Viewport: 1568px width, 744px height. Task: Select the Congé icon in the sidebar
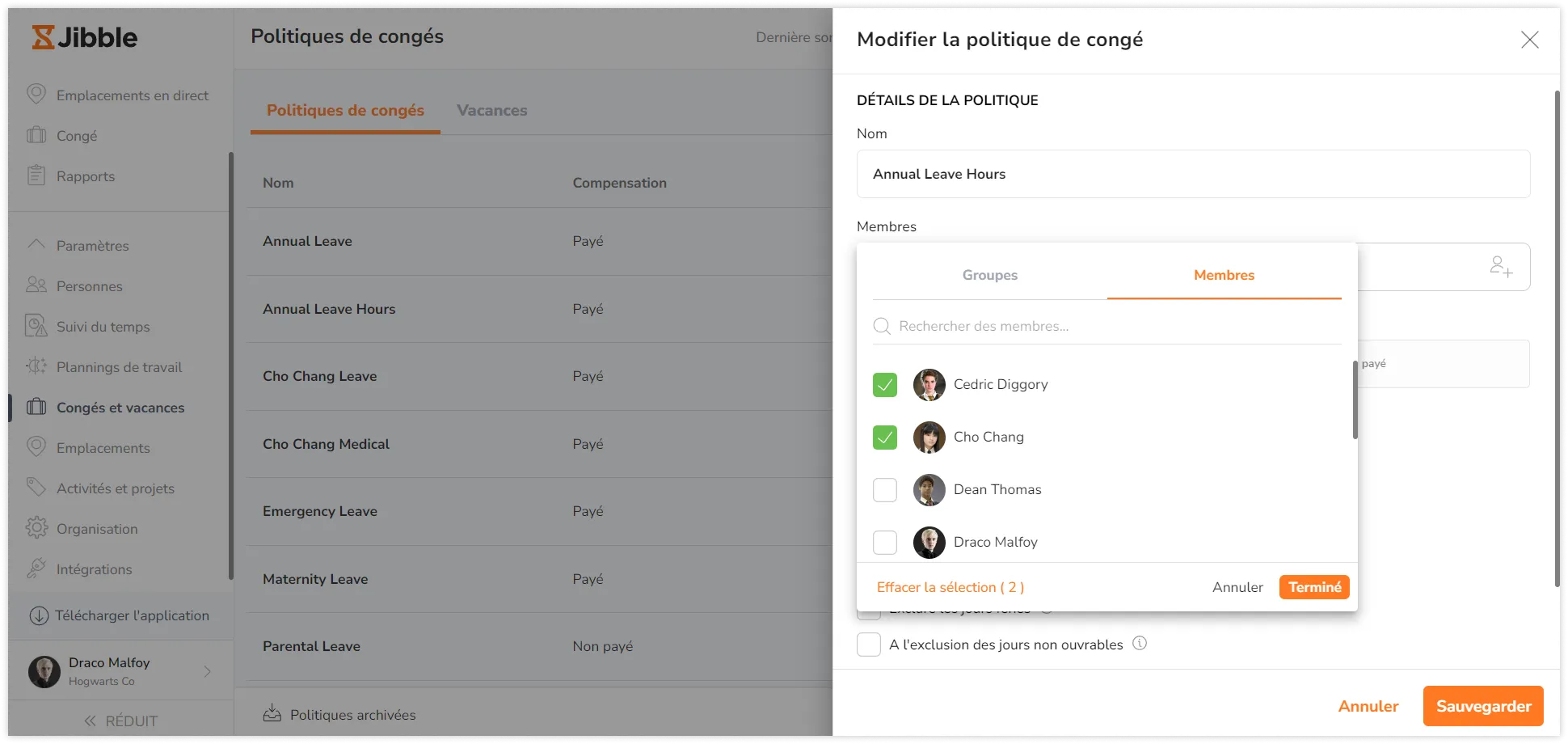pos(36,135)
